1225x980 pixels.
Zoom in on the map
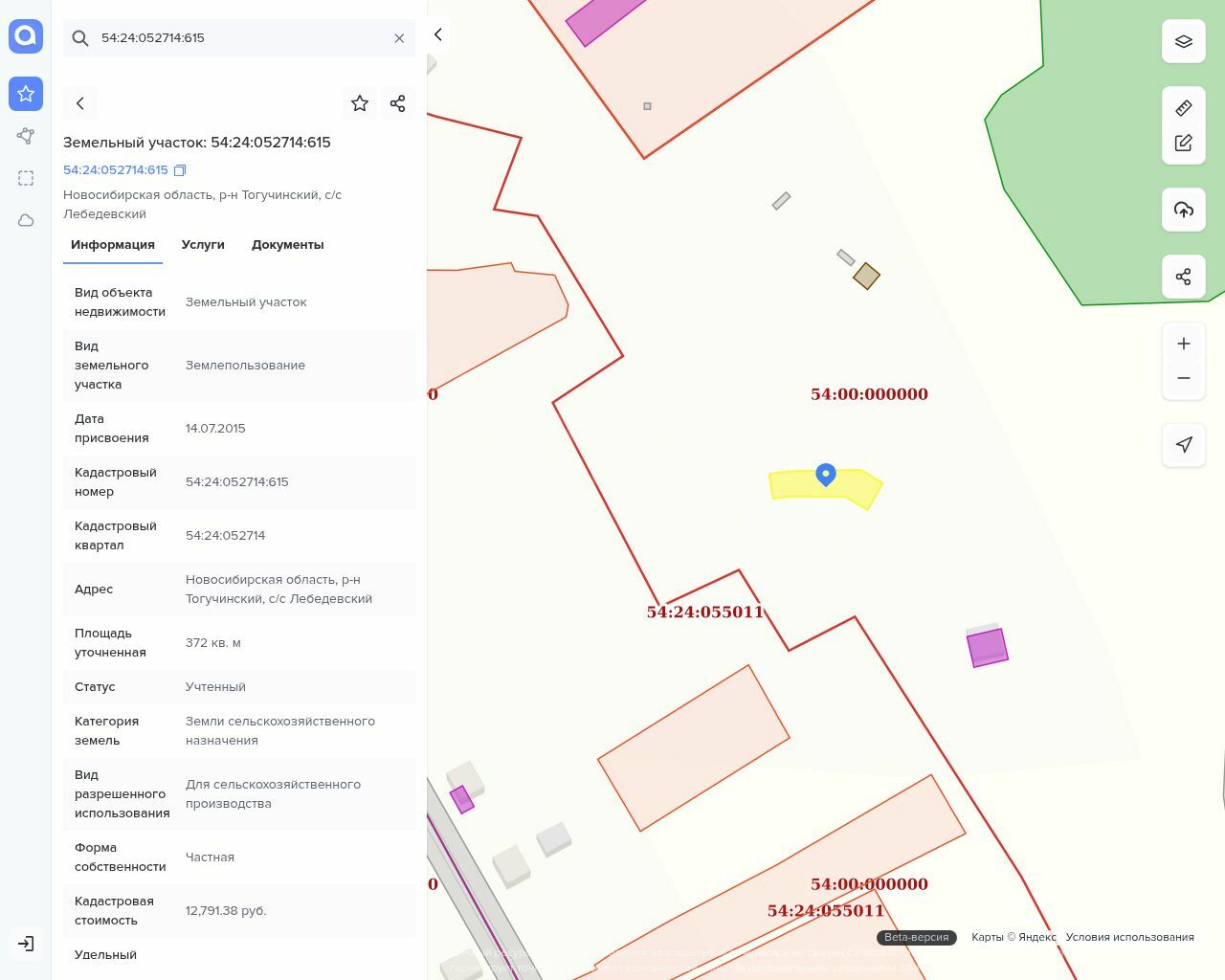1183,344
